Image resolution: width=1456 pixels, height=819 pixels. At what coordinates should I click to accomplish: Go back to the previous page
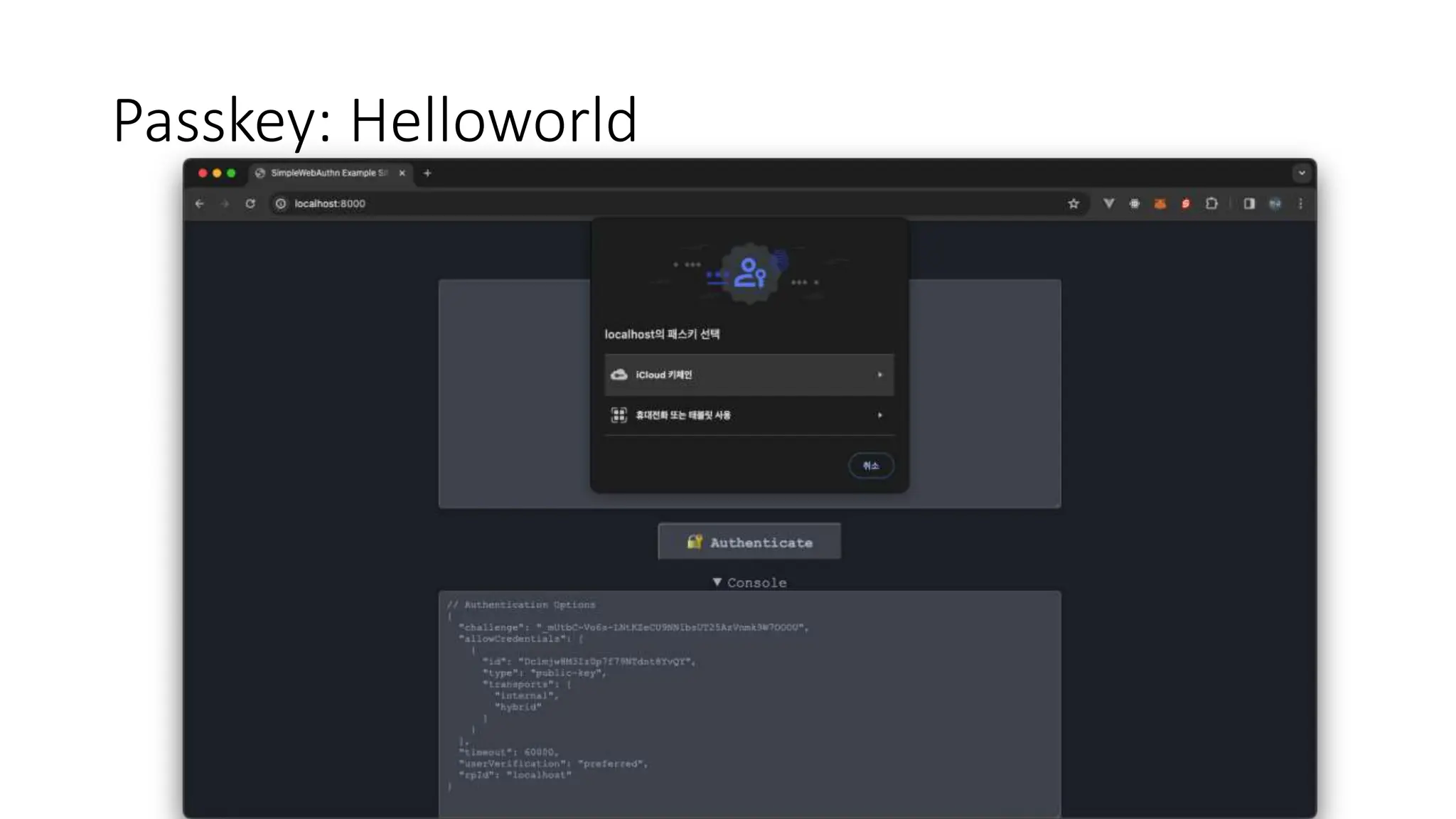200,204
